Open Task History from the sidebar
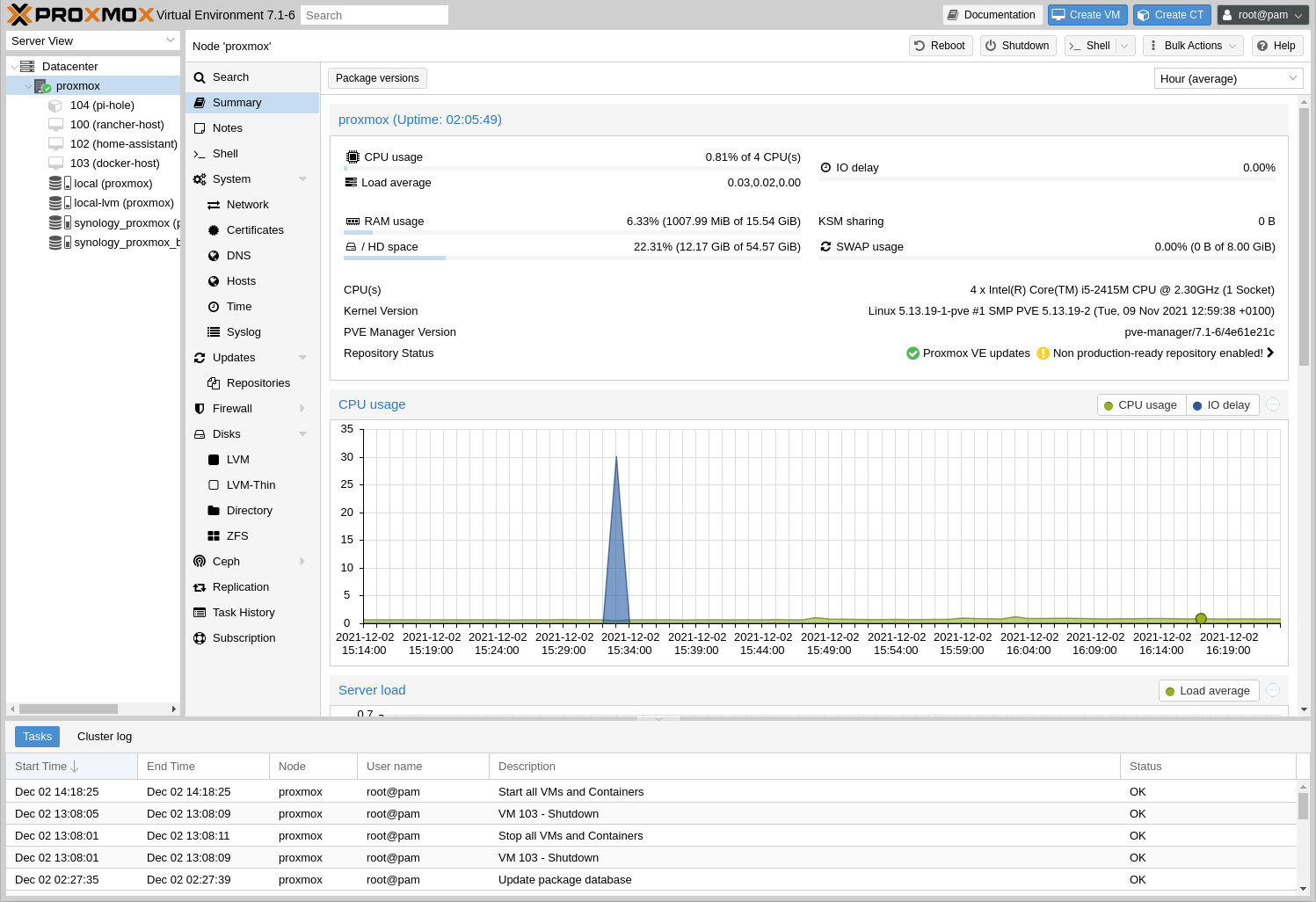 pyautogui.click(x=244, y=612)
